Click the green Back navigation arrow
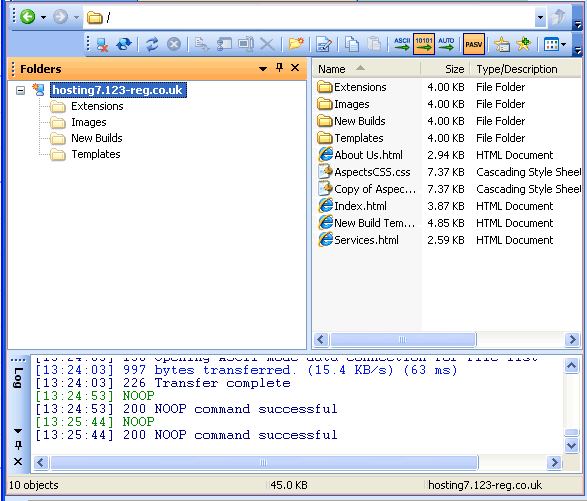 [27, 17]
